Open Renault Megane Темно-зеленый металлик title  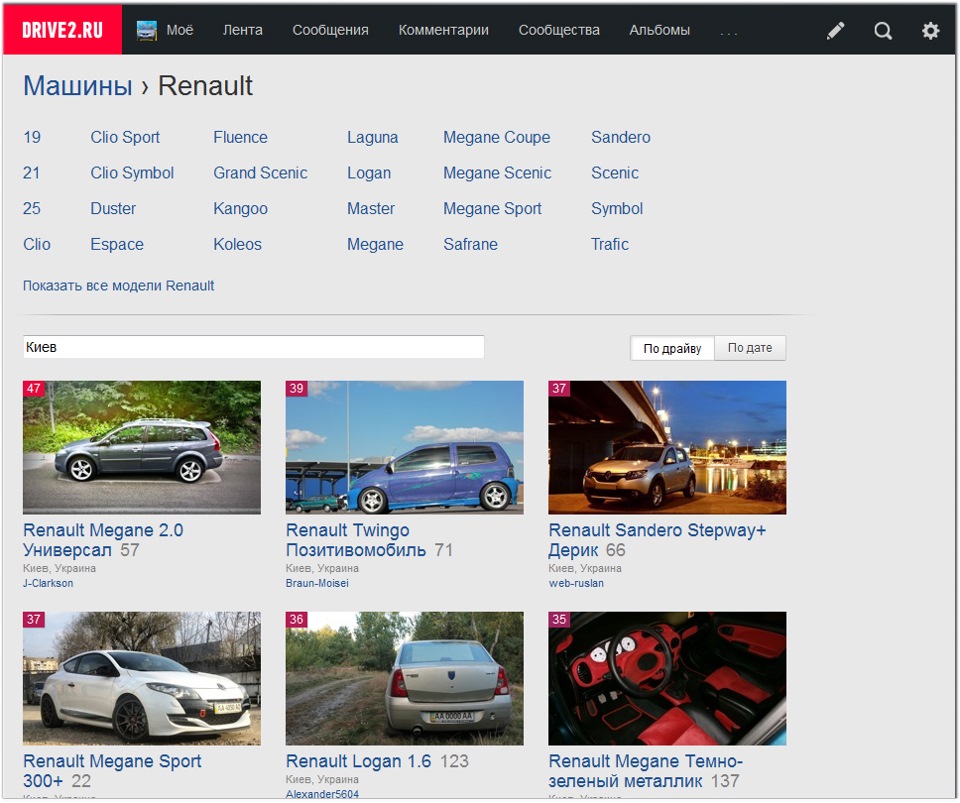coord(645,771)
